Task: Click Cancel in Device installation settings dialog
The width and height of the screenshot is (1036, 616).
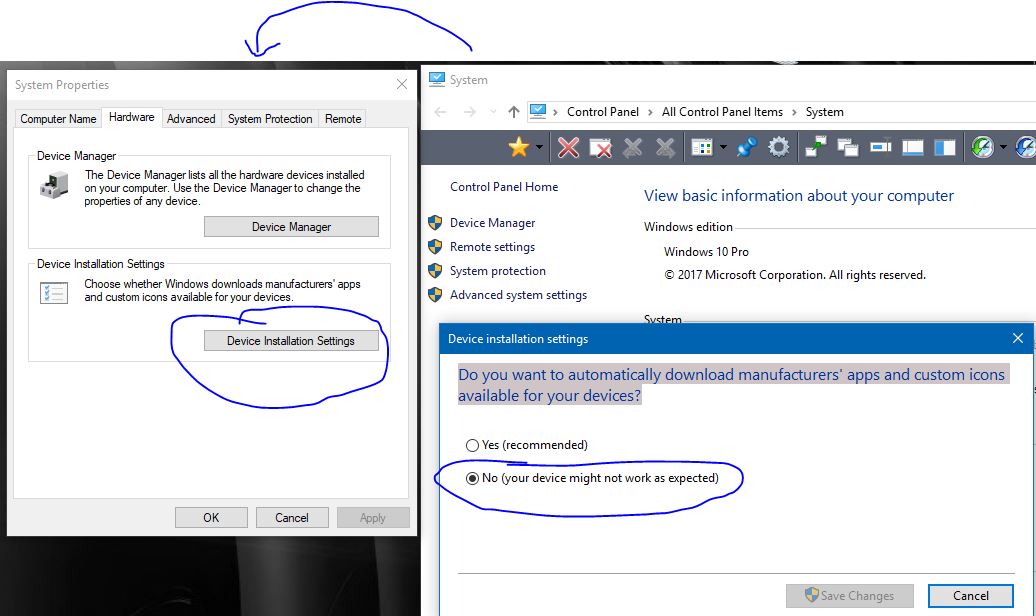Action: 971,596
